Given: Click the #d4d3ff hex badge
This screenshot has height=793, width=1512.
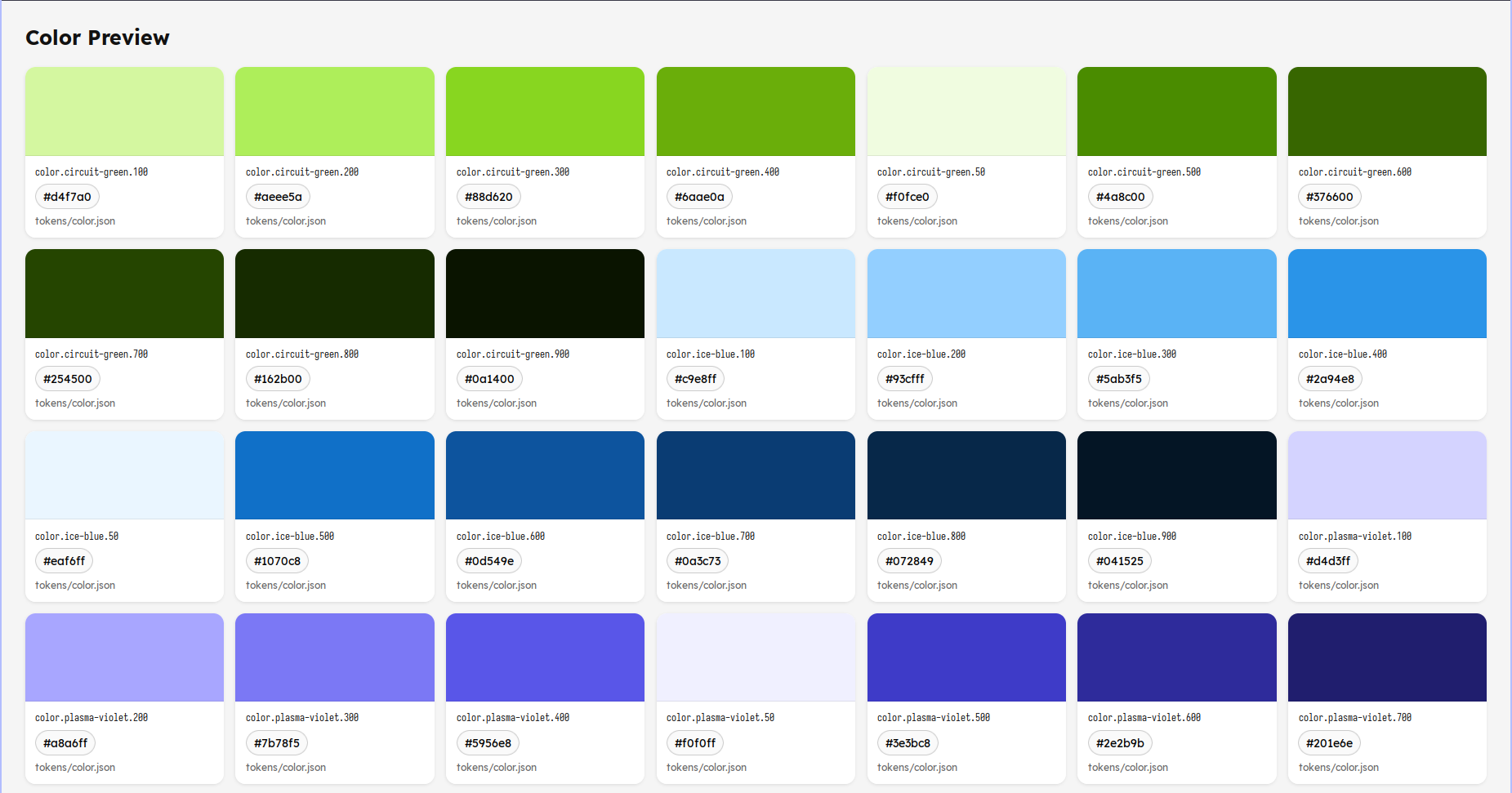Looking at the screenshot, I should (x=1328, y=561).
